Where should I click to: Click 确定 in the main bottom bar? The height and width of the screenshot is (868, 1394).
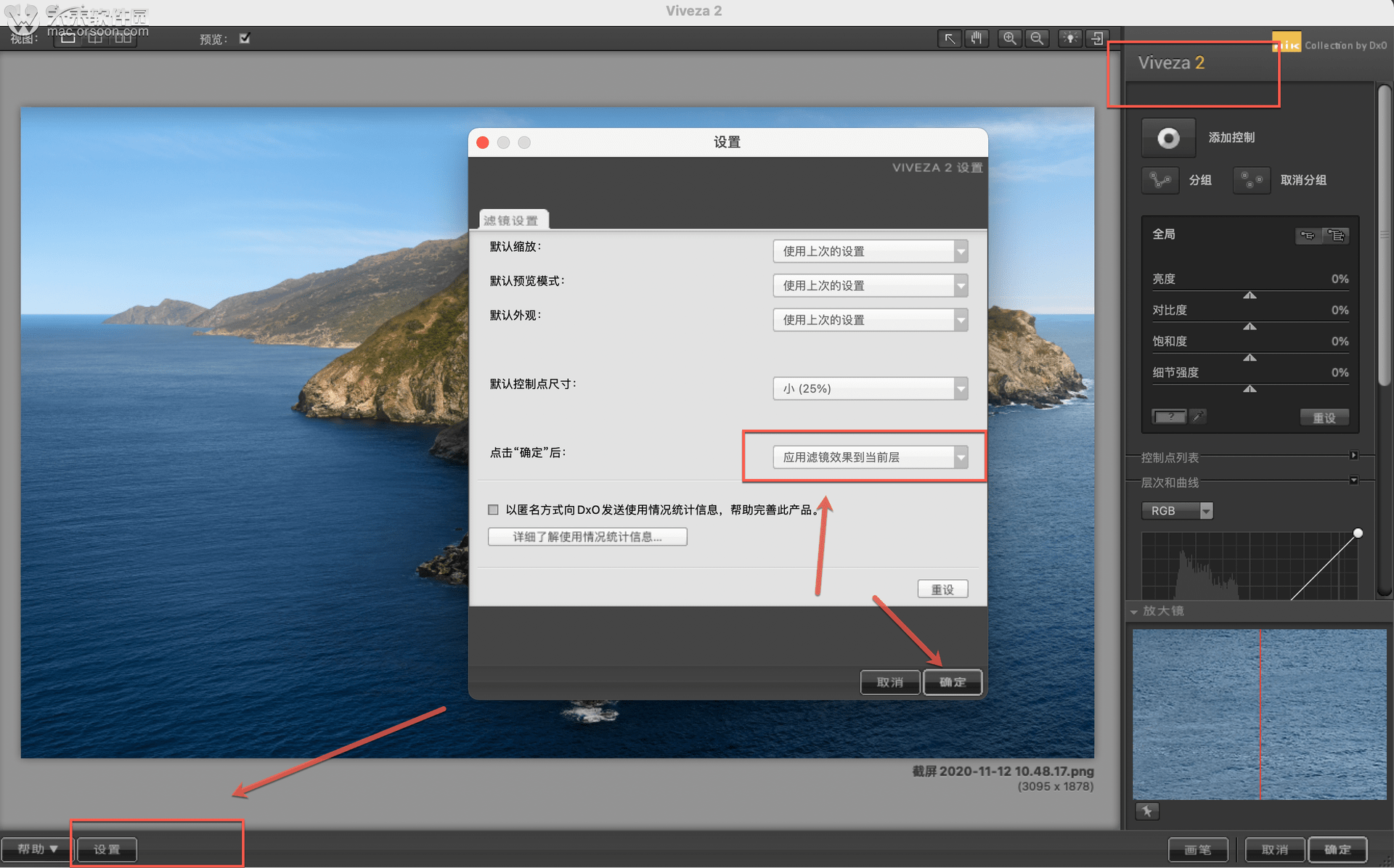pyautogui.click(x=1337, y=849)
